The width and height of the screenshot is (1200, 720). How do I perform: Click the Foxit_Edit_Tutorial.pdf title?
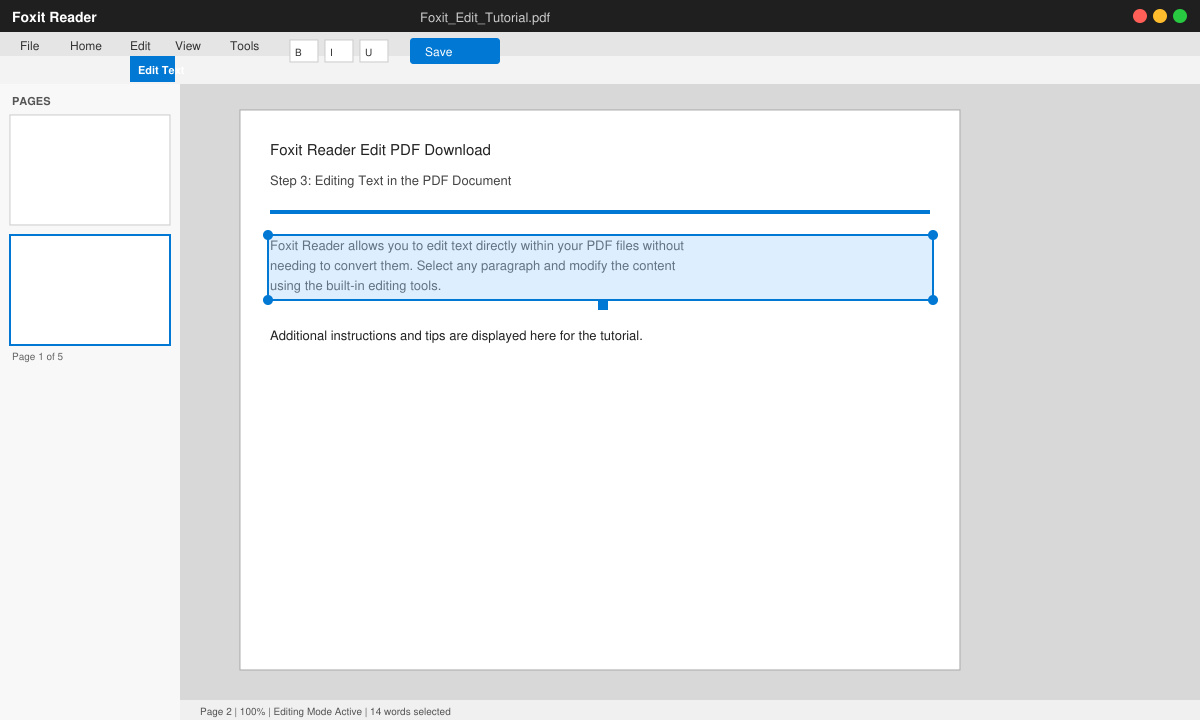[x=485, y=18]
